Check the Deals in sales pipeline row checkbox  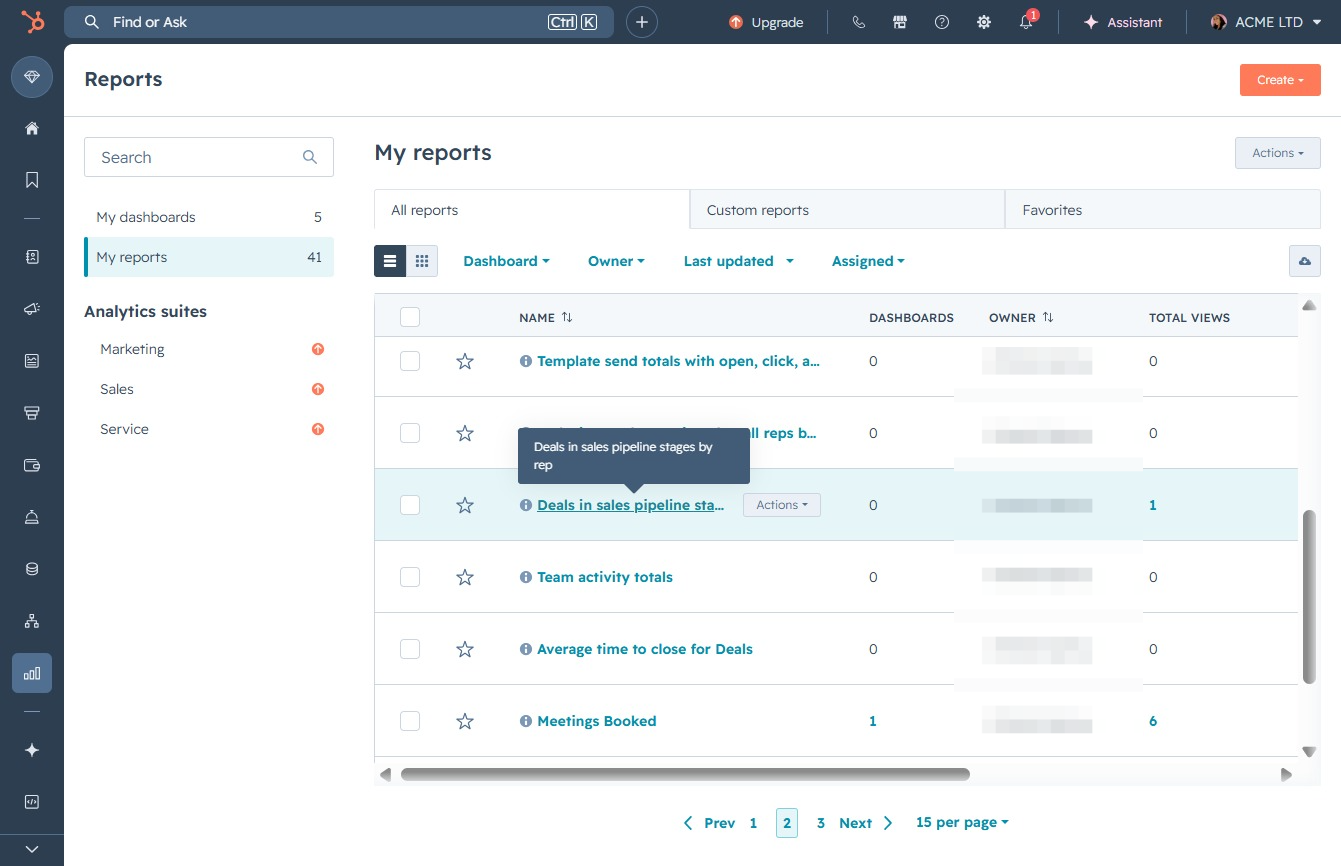pyautogui.click(x=410, y=505)
